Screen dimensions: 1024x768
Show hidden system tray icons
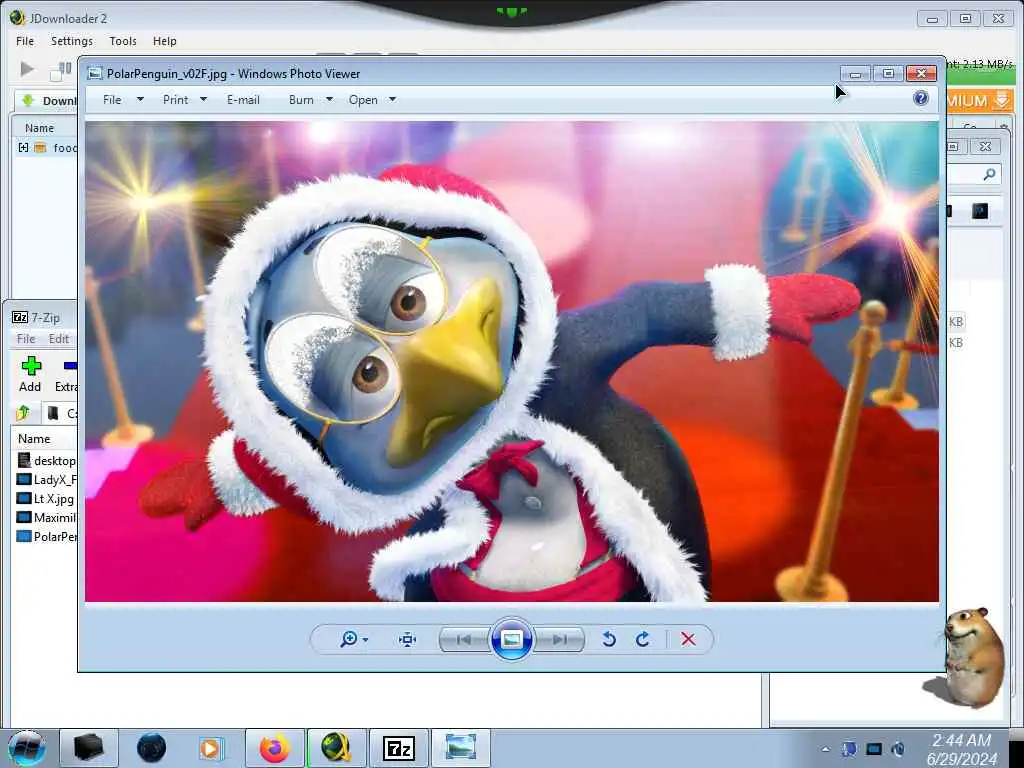click(825, 749)
